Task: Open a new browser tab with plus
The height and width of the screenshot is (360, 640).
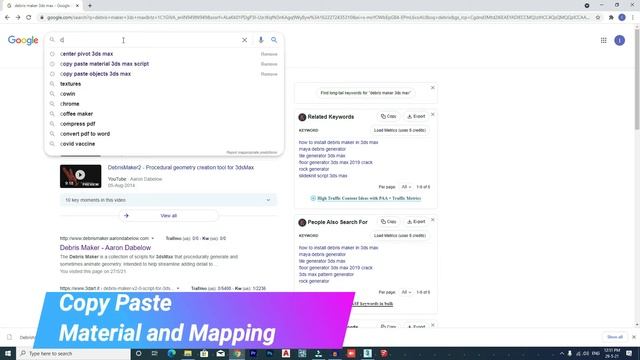Action: click(x=90, y=6)
